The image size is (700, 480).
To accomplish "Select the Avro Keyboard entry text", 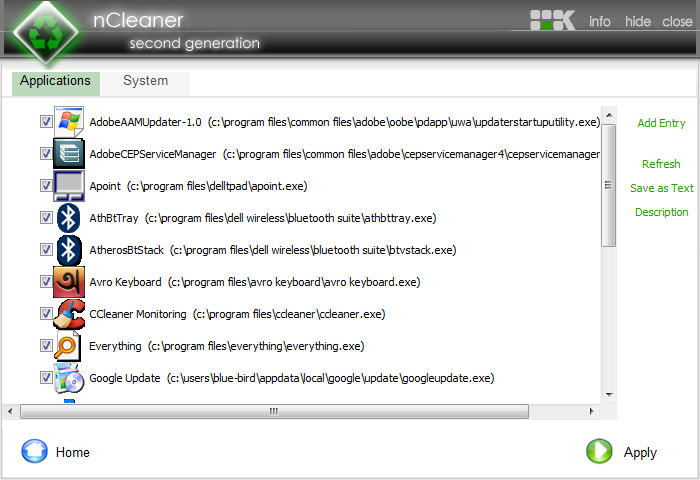I will [x=254, y=282].
